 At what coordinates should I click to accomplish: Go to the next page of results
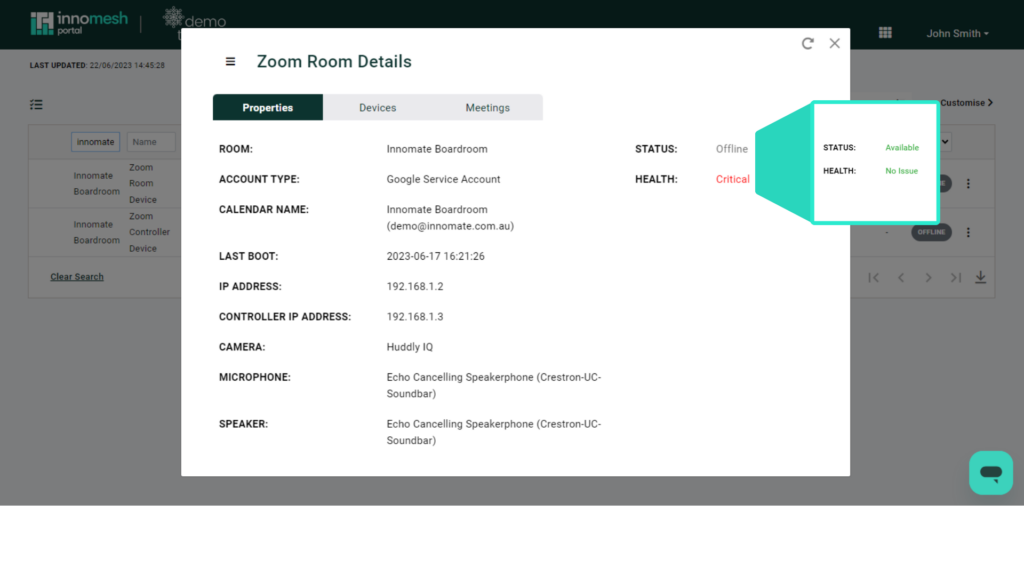point(928,277)
